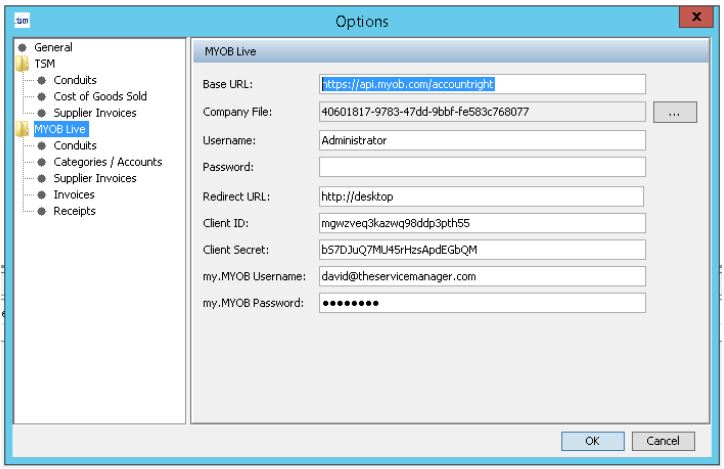Open Conduits under MYOB Live
The image size is (724, 469).
[x=75, y=146]
